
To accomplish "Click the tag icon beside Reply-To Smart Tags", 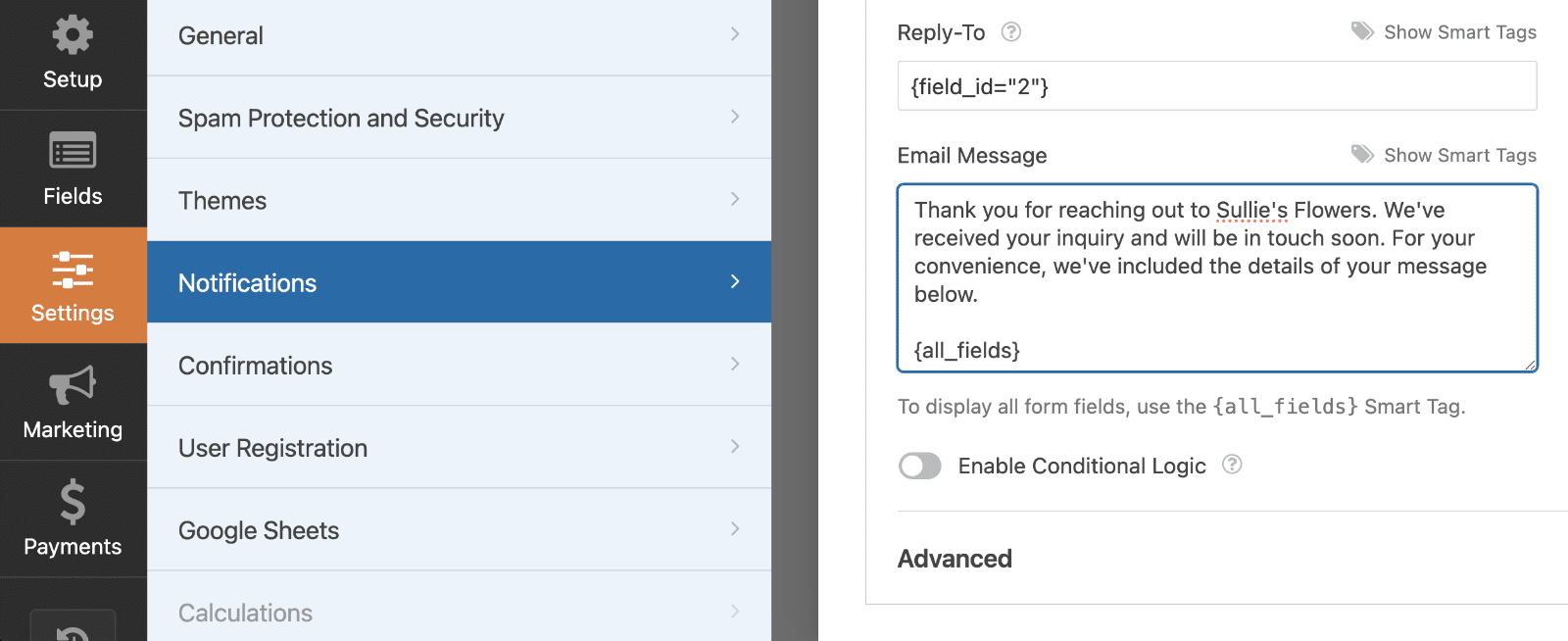I will [1361, 30].
